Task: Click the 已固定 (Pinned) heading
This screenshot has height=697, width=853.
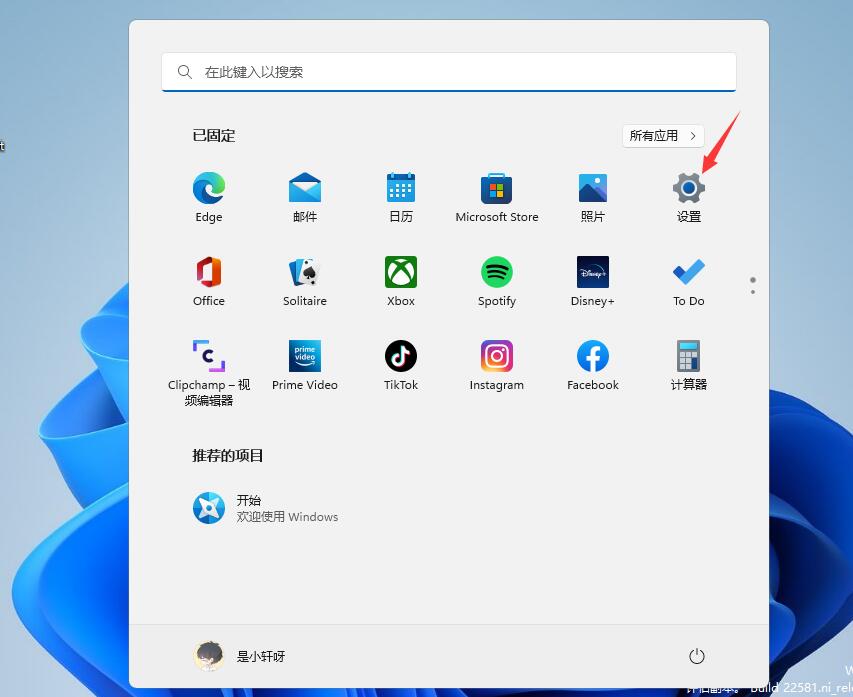Action: pos(214,136)
